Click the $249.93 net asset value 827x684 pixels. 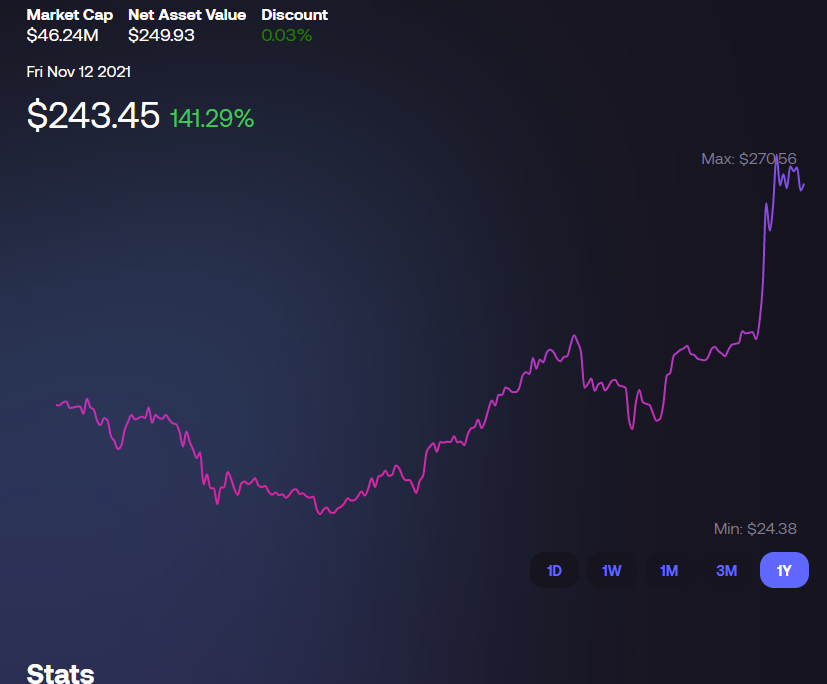click(161, 35)
